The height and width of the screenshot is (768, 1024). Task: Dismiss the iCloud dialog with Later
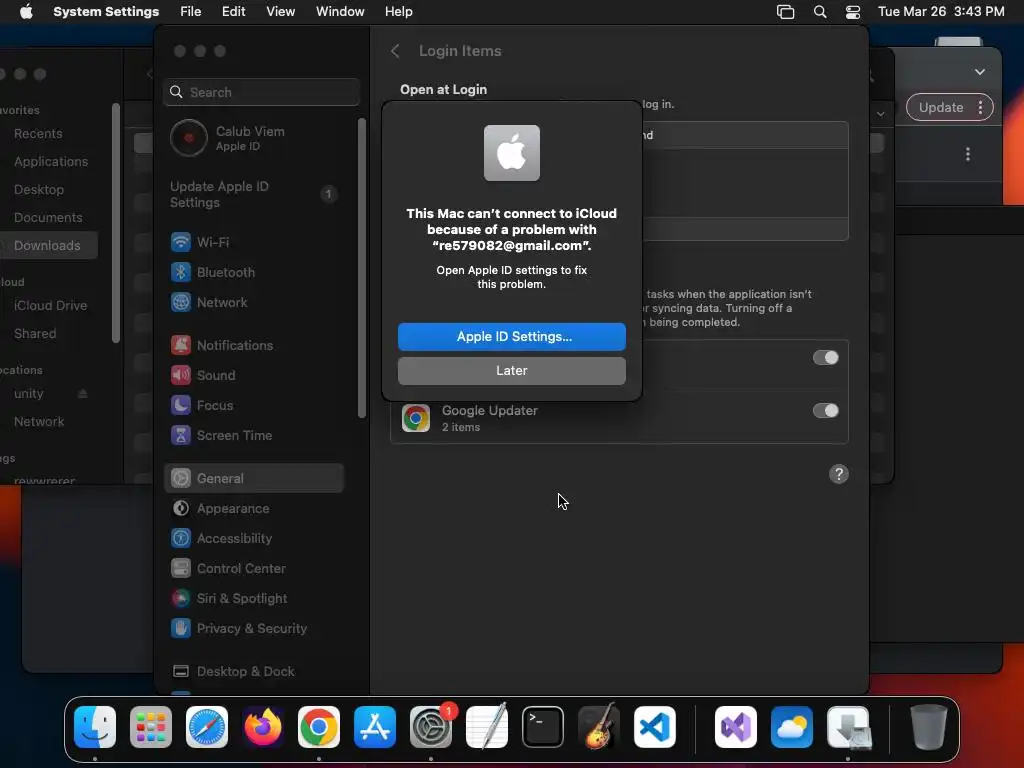pyautogui.click(x=511, y=370)
